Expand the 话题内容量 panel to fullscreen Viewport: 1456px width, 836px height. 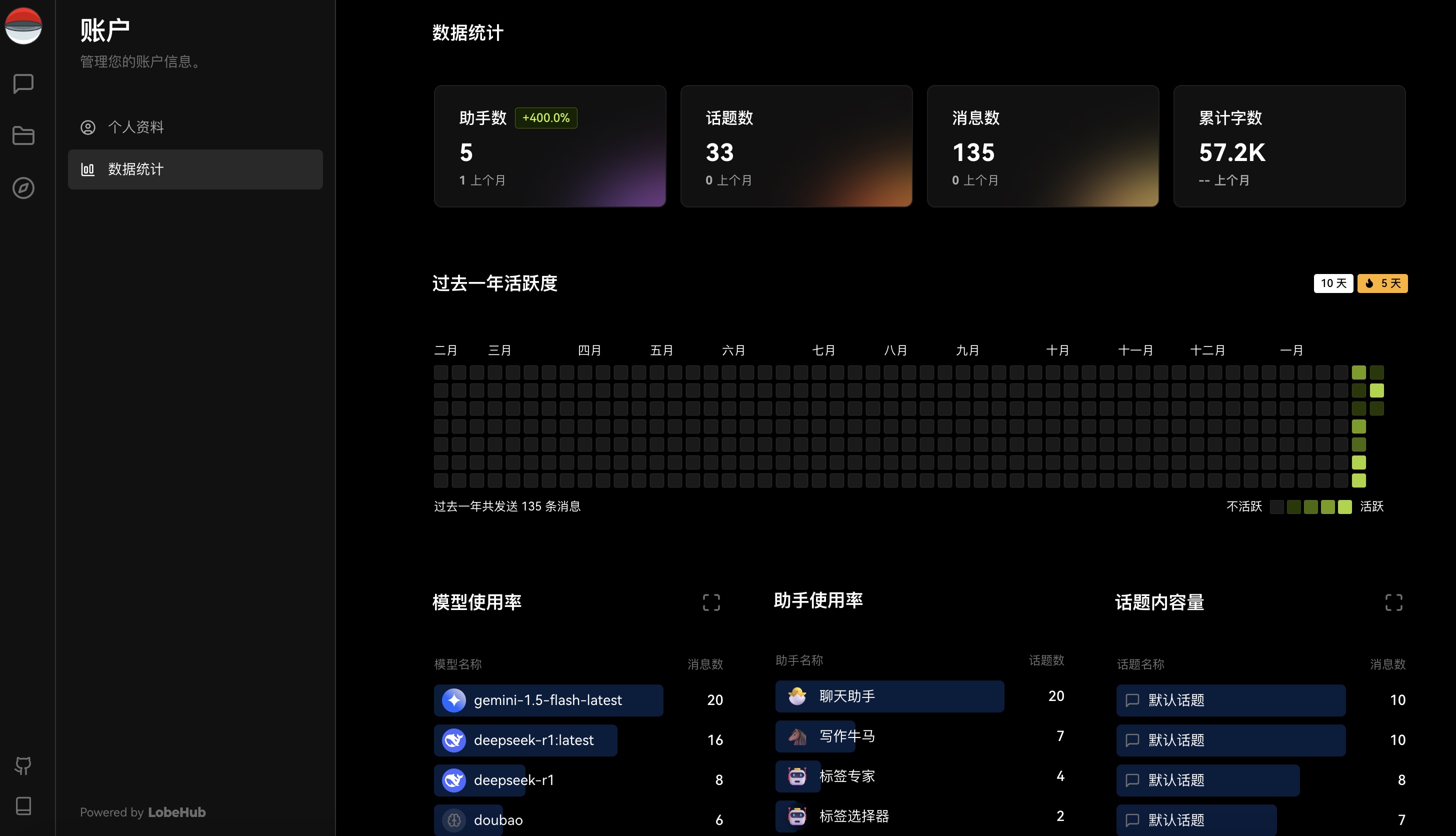coord(1394,602)
